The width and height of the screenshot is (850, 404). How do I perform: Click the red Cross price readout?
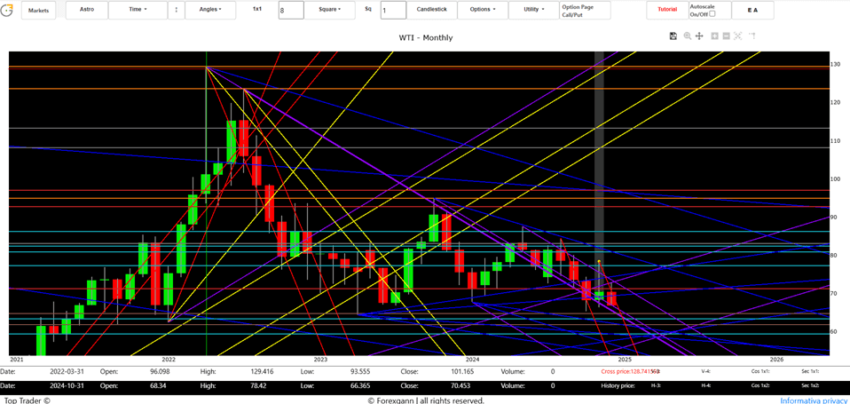[x=630, y=372]
